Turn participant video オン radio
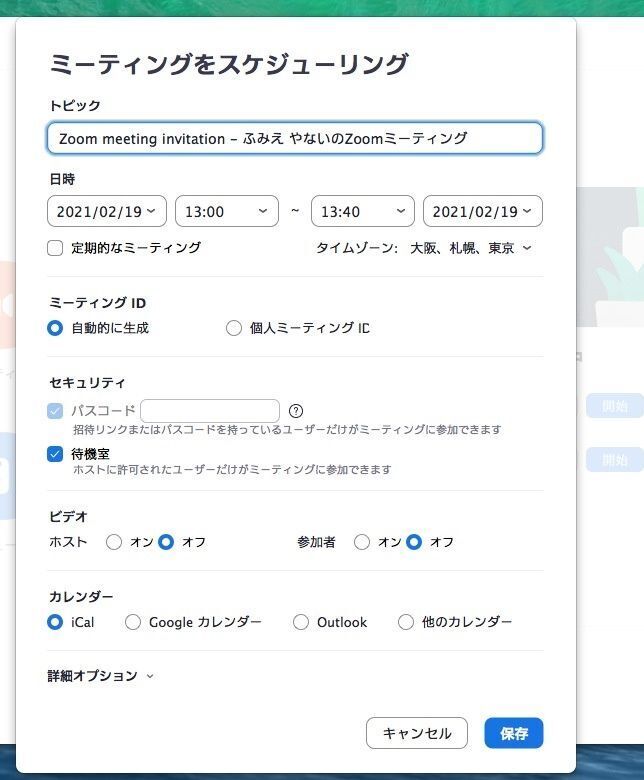This screenshot has width=644, height=780. coord(362,542)
